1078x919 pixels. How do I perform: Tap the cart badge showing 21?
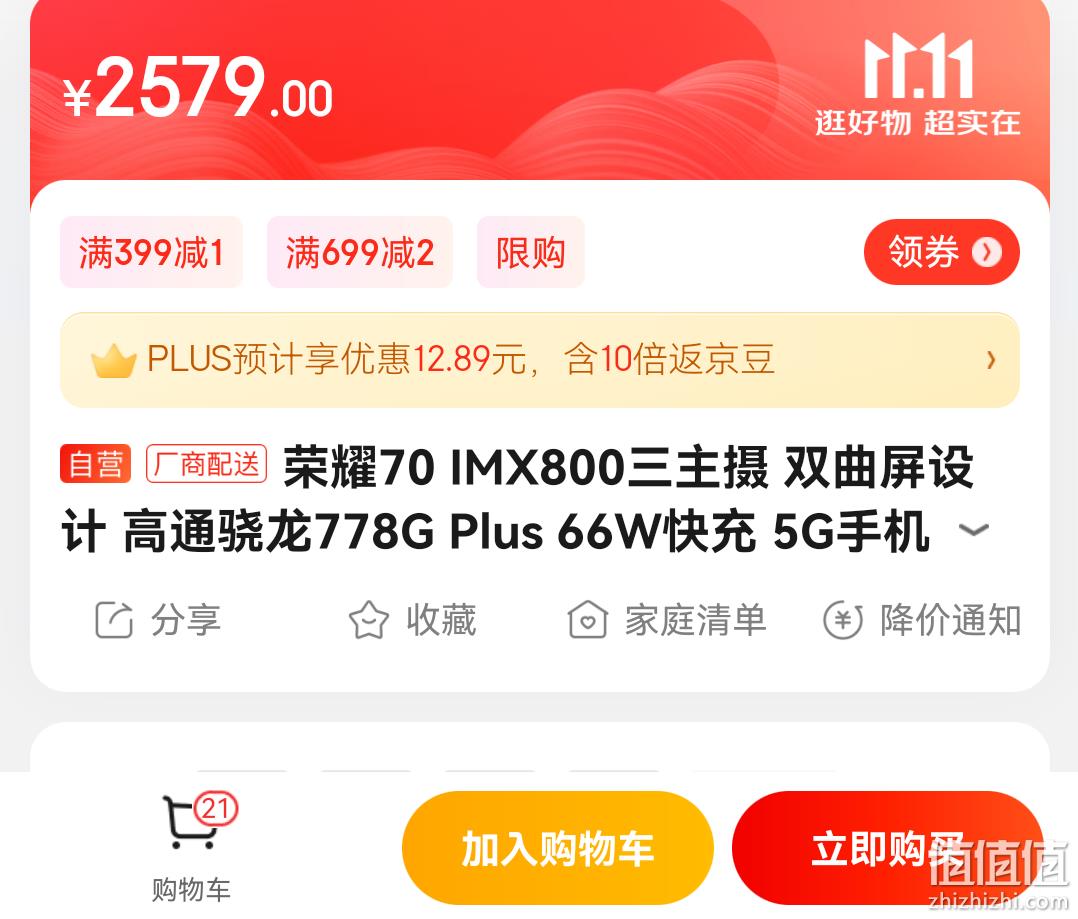pos(215,808)
